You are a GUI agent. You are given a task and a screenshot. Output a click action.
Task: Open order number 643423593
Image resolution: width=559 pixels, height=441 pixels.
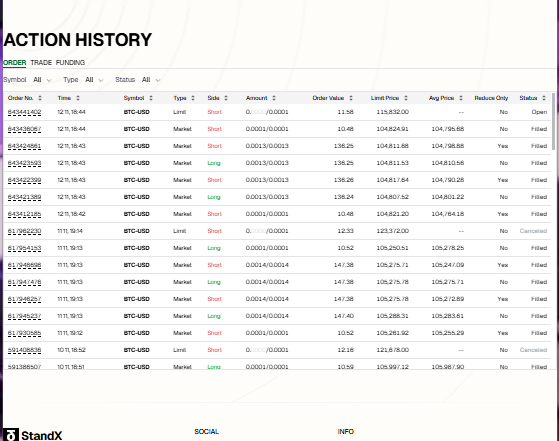[25, 163]
